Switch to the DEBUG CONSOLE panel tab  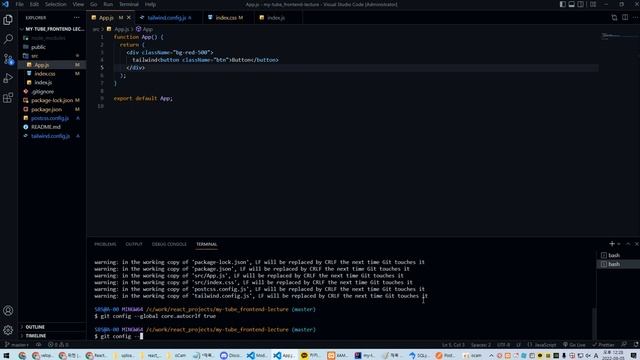(169, 244)
